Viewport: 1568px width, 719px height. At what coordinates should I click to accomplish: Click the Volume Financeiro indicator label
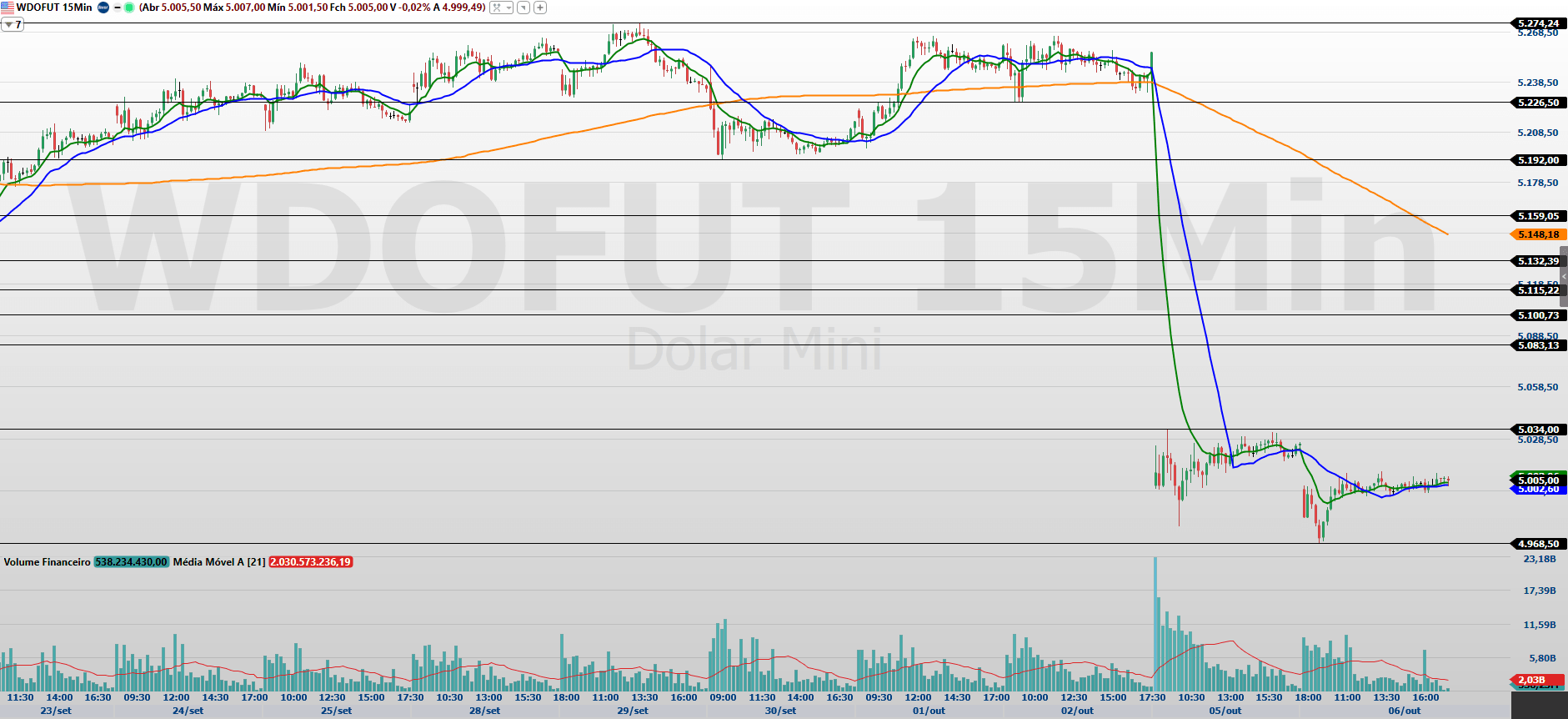click(x=47, y=562)
